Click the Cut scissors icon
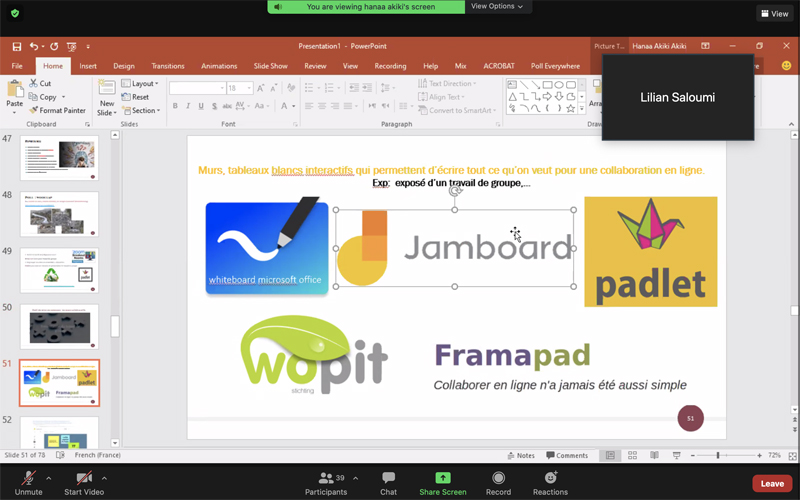 (x=34, y=83)
